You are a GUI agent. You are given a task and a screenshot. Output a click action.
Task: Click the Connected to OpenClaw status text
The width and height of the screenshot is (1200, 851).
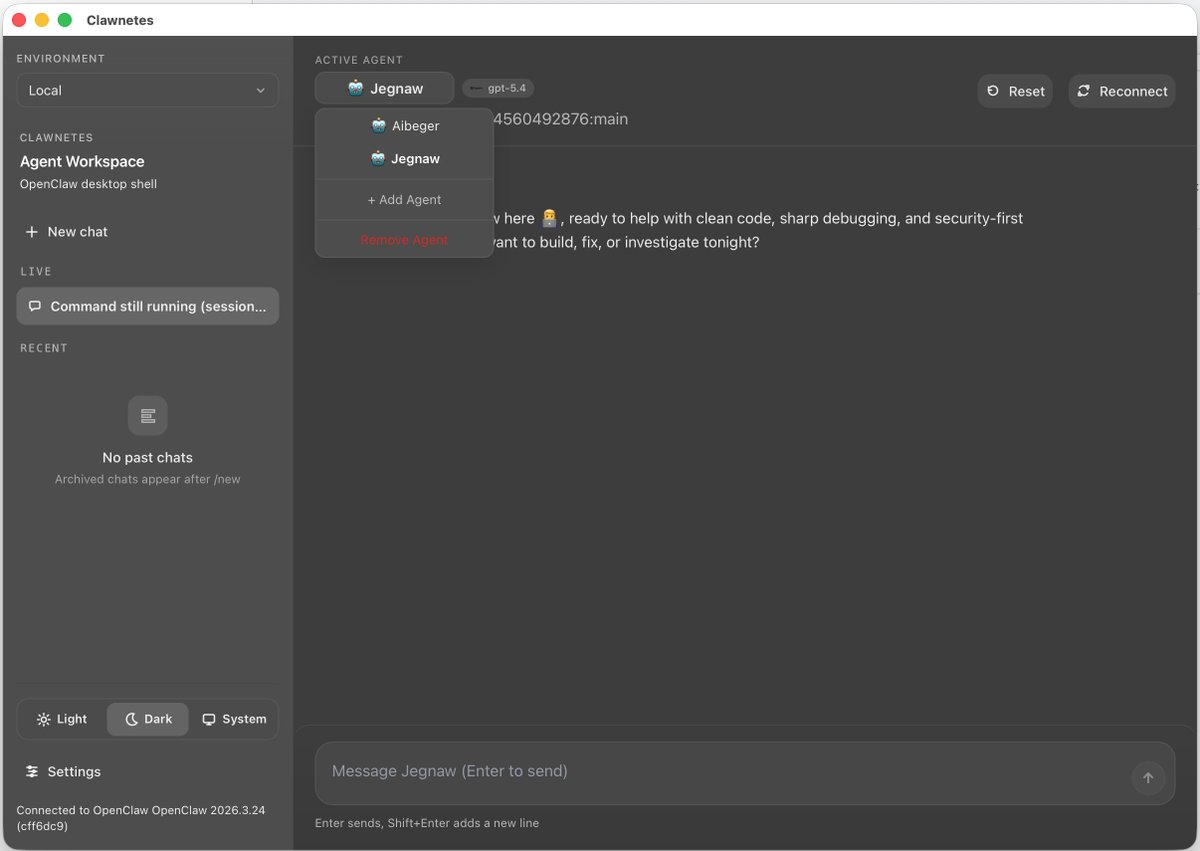click(141, 818)
